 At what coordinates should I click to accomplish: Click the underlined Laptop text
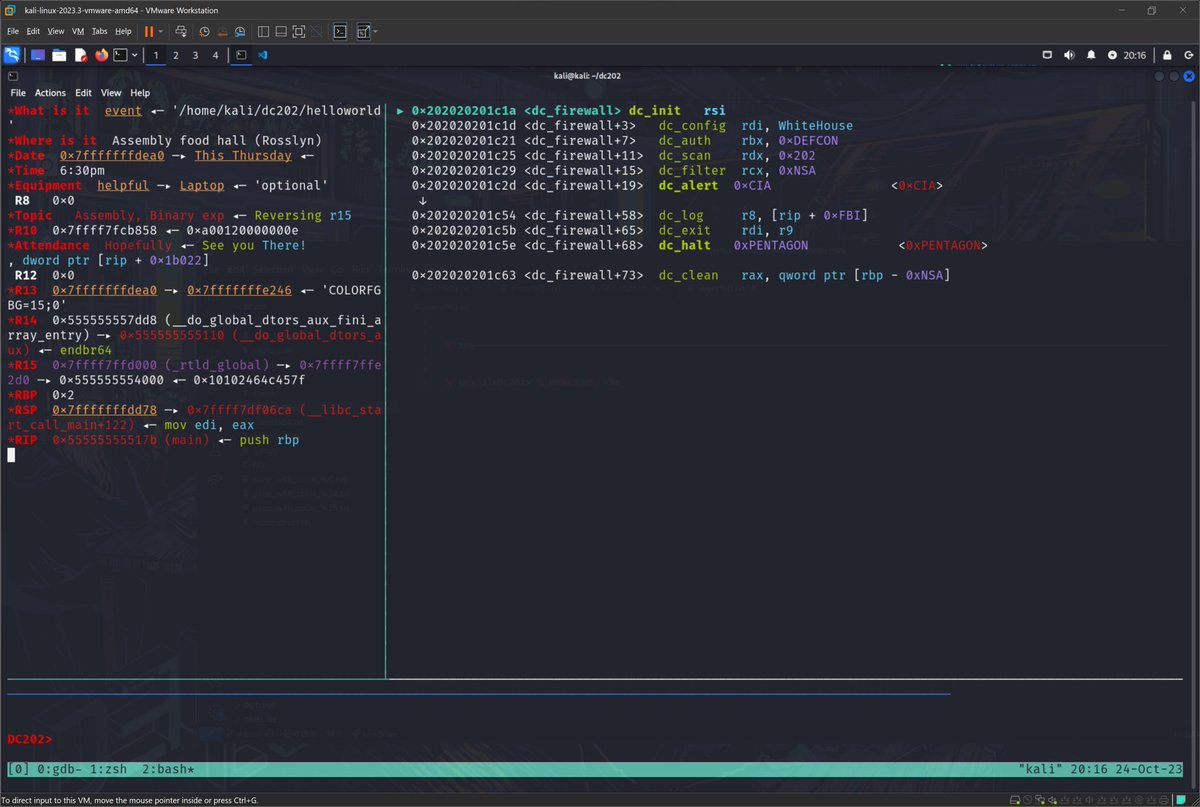point(202,186)
